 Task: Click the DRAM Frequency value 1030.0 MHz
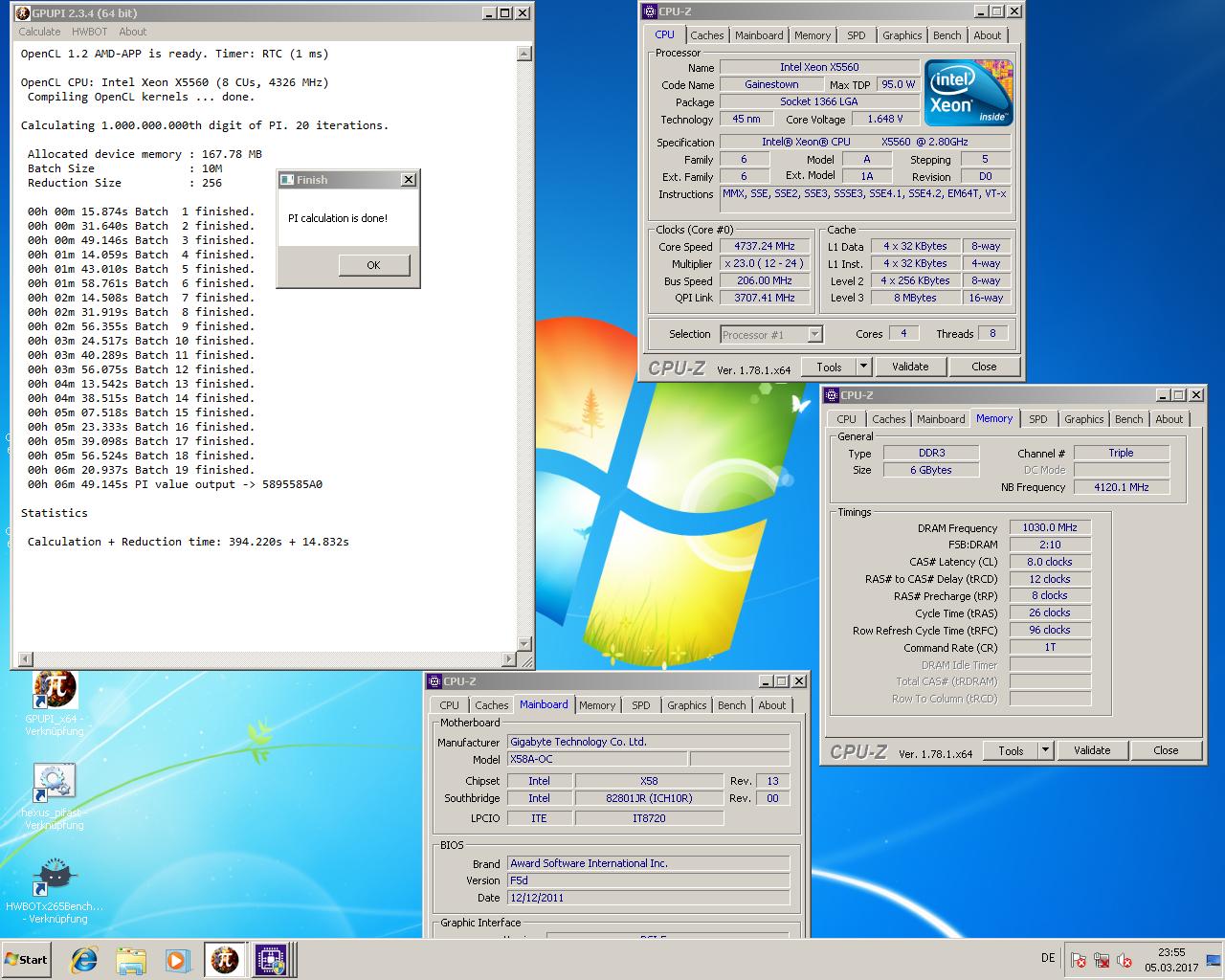click(1050, 527)
